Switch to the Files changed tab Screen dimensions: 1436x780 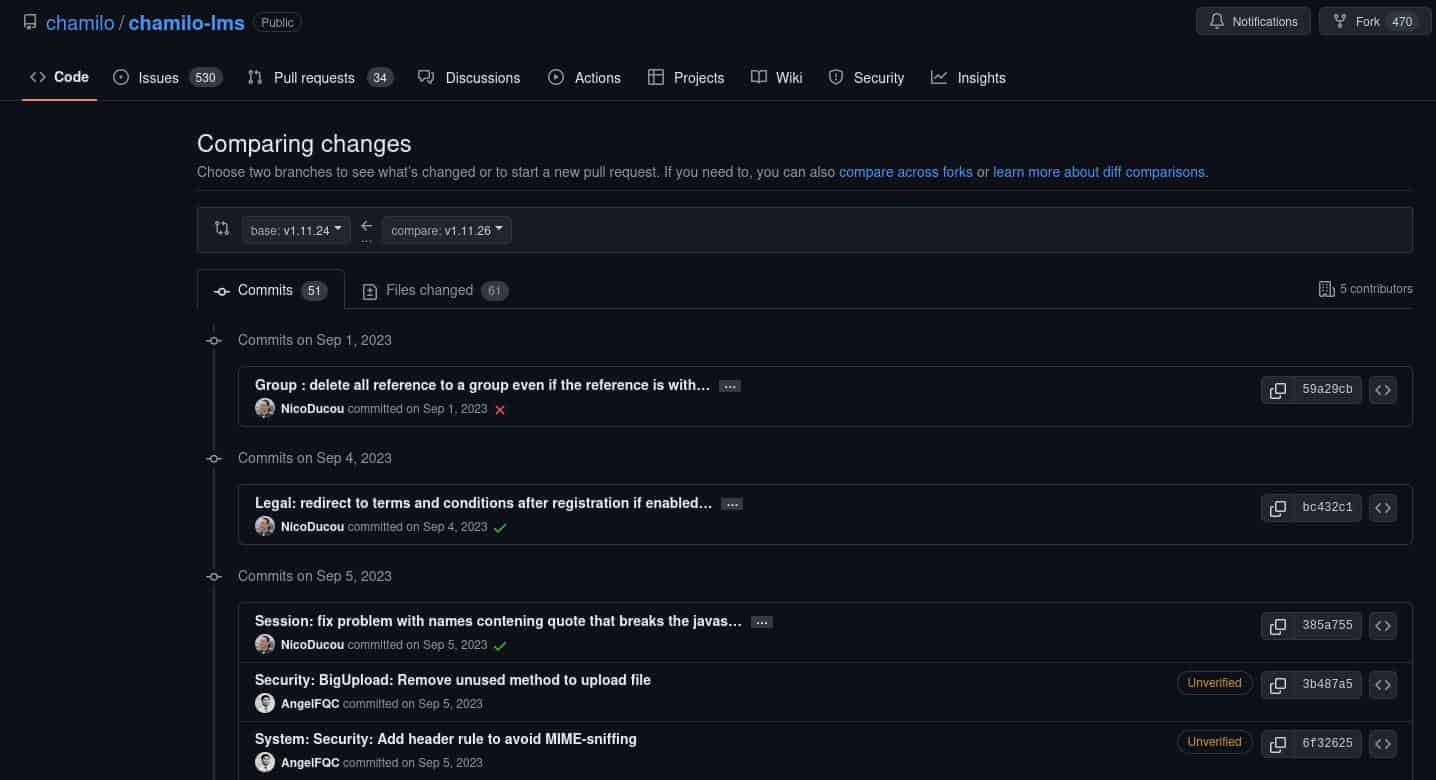coord(434,290)
